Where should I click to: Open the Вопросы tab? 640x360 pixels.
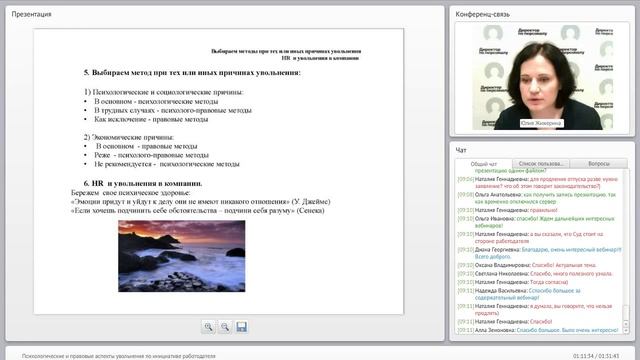[x=599, y=164]
